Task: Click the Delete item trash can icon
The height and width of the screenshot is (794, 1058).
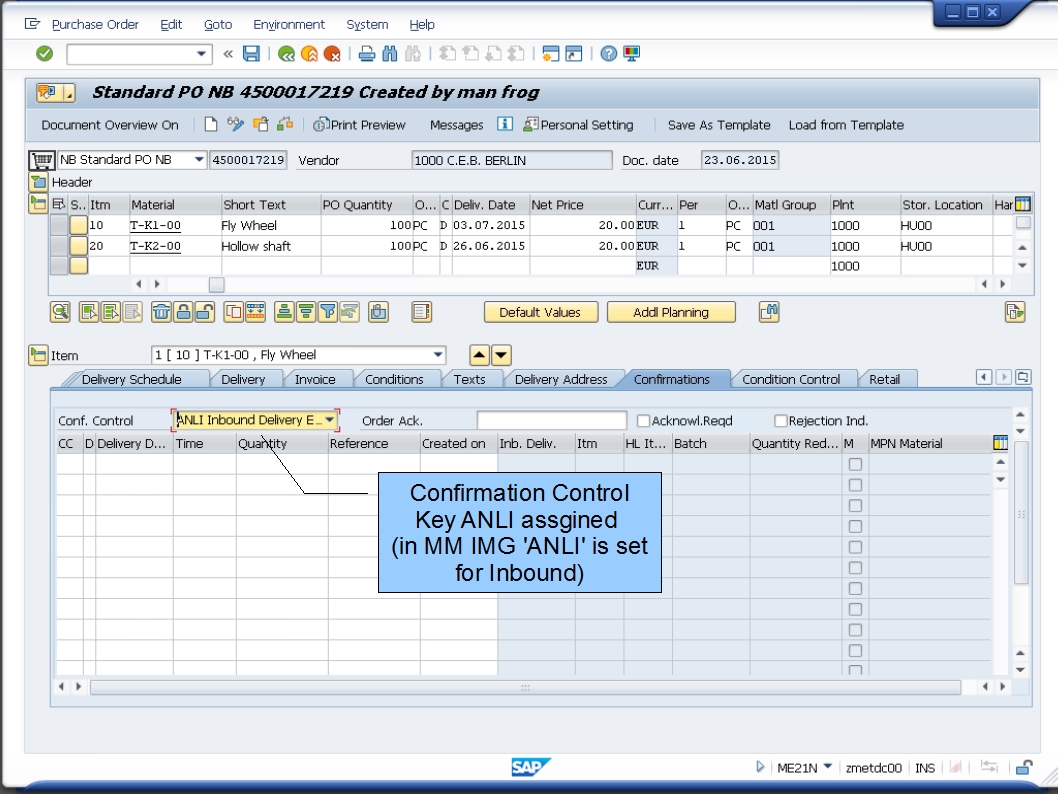Action: pos(161,312)
